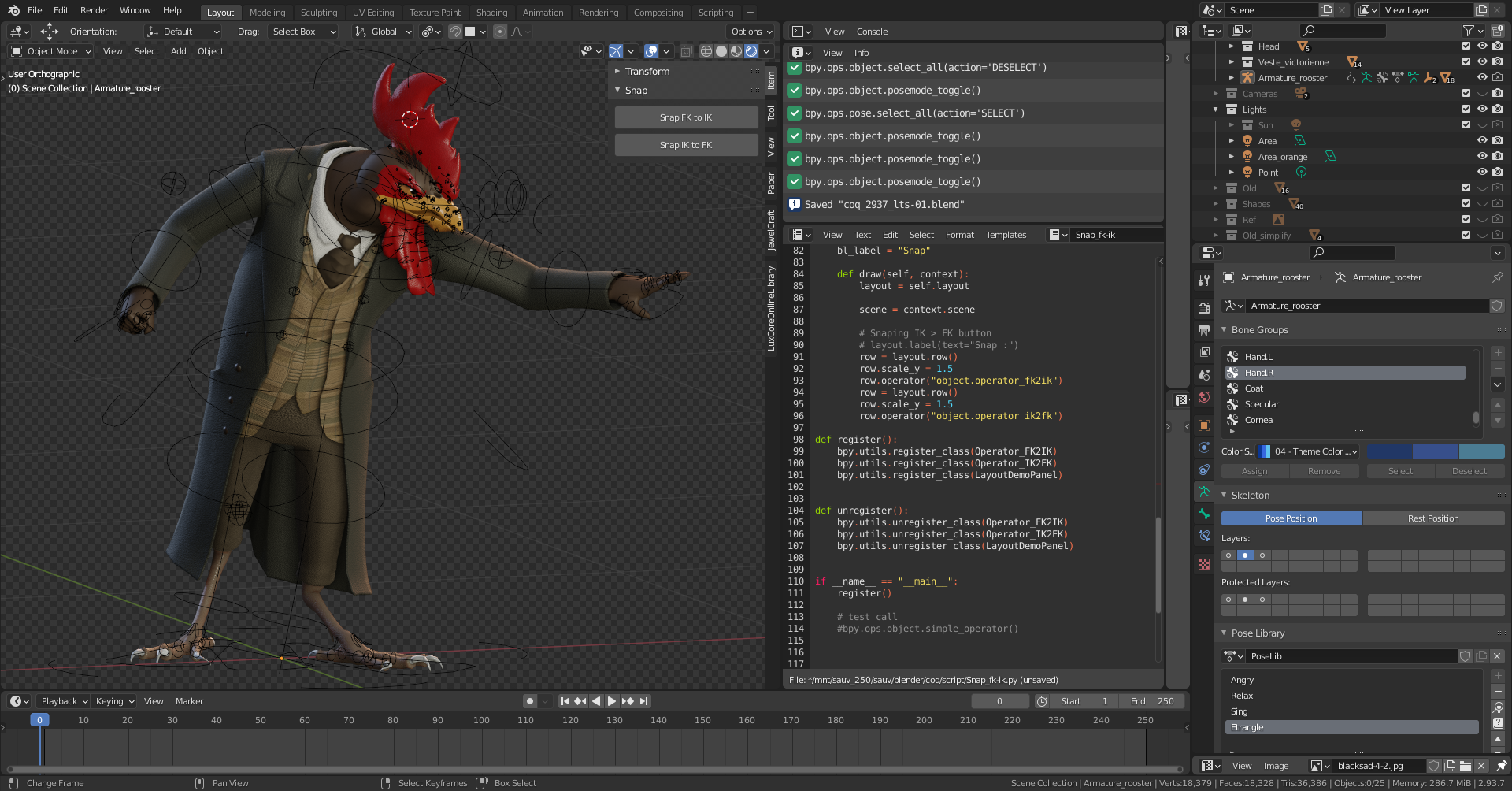
Task: Open the View Layer properties tab
Action: 1204,352
